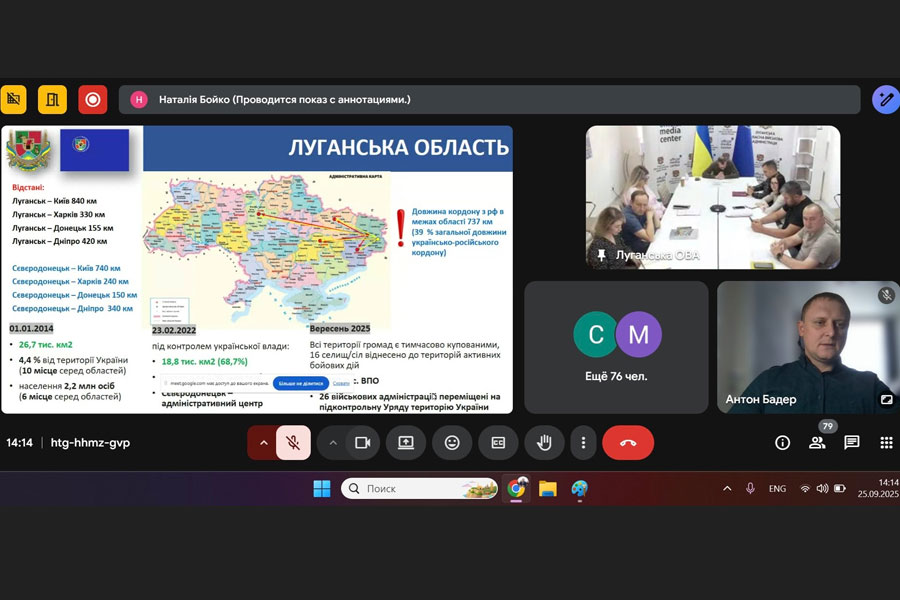The width and height of the screenshot is (900, 600).
Task: Click the red recording indicator icon
Action: click(x=93, y=100)
